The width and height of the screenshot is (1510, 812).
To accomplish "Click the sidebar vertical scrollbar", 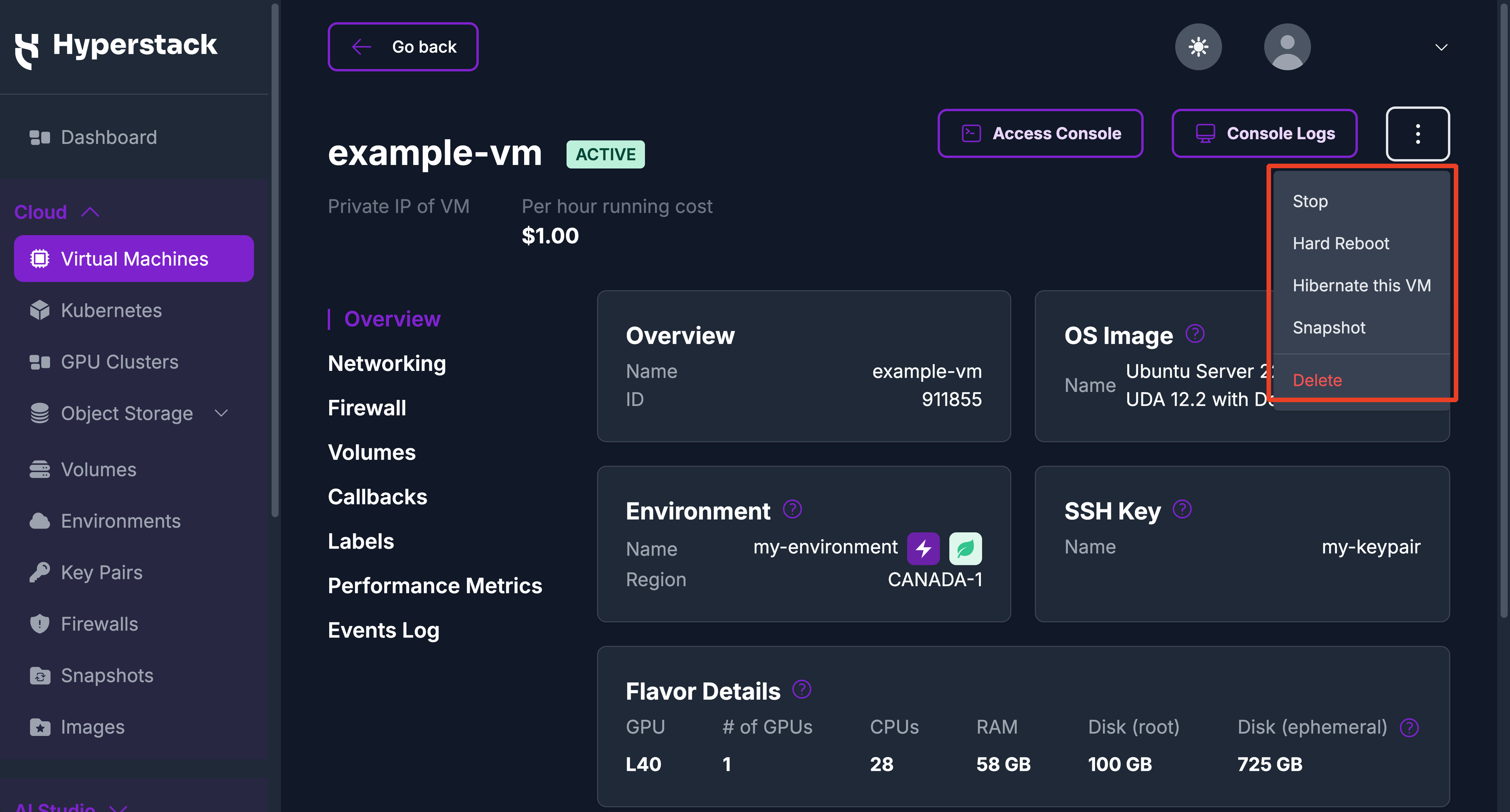I will pyautogui.click(x=274, y=261).
